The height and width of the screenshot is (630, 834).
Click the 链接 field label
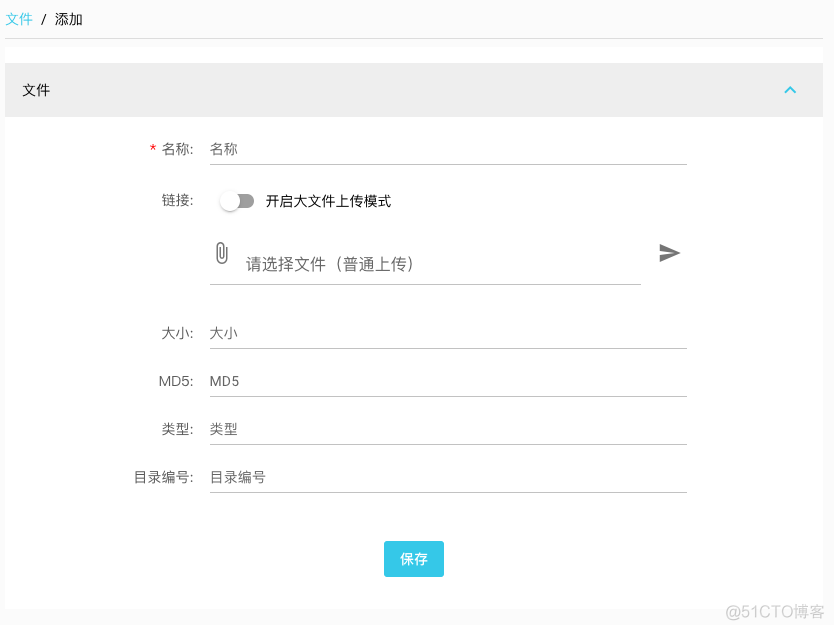click(x=175, y=199)
